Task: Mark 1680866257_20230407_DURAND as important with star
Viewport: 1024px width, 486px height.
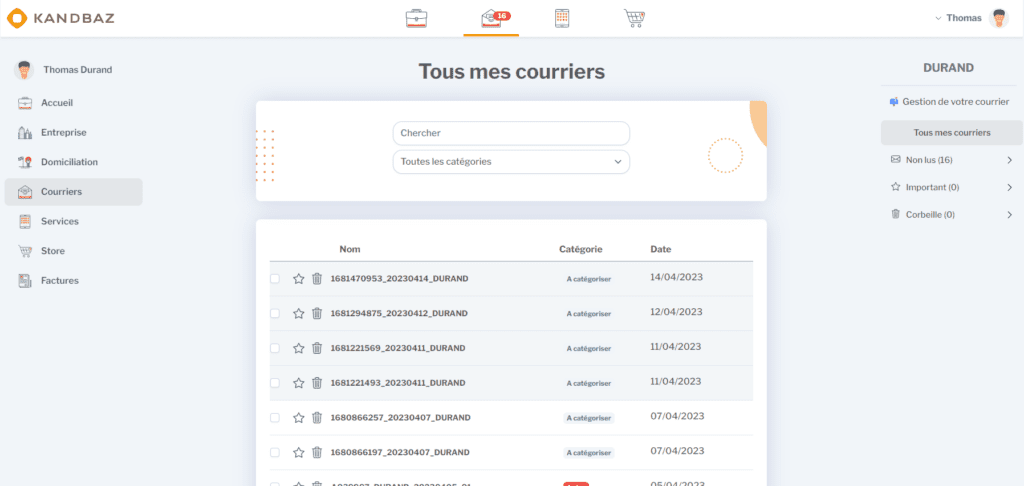Action: pos(298,418)
